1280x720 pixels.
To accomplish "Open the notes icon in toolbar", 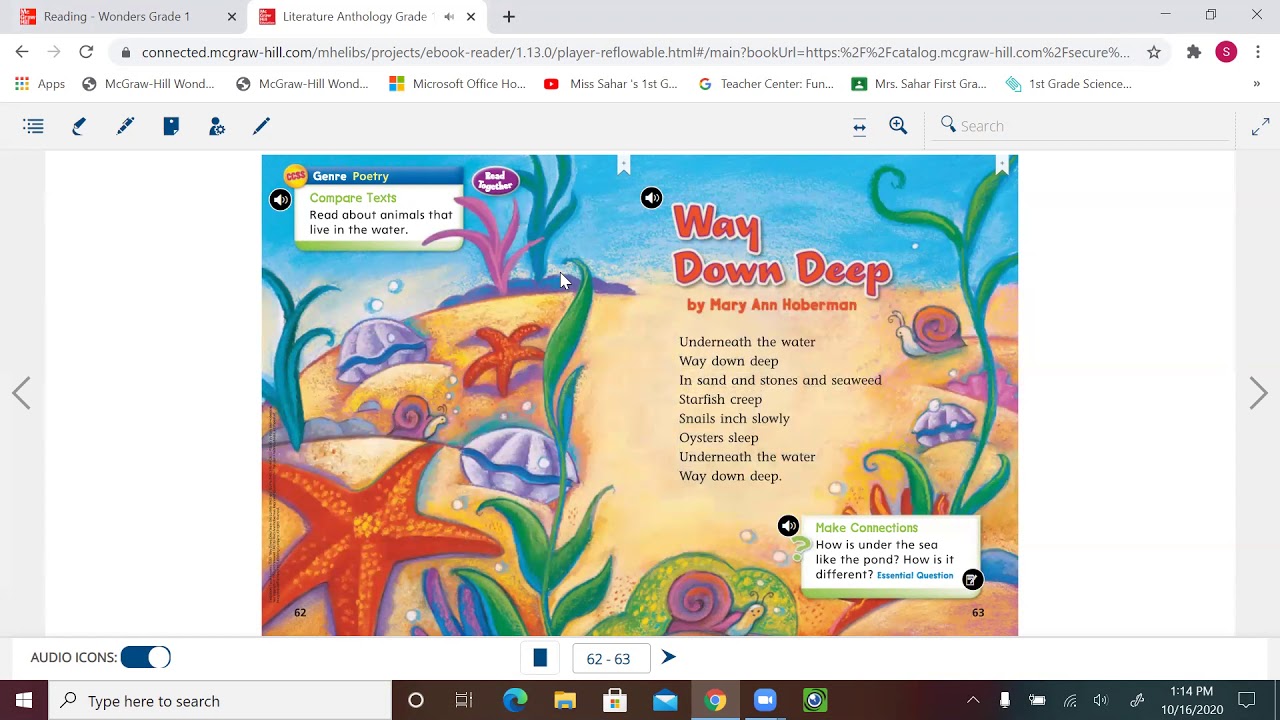I will 171,126.
